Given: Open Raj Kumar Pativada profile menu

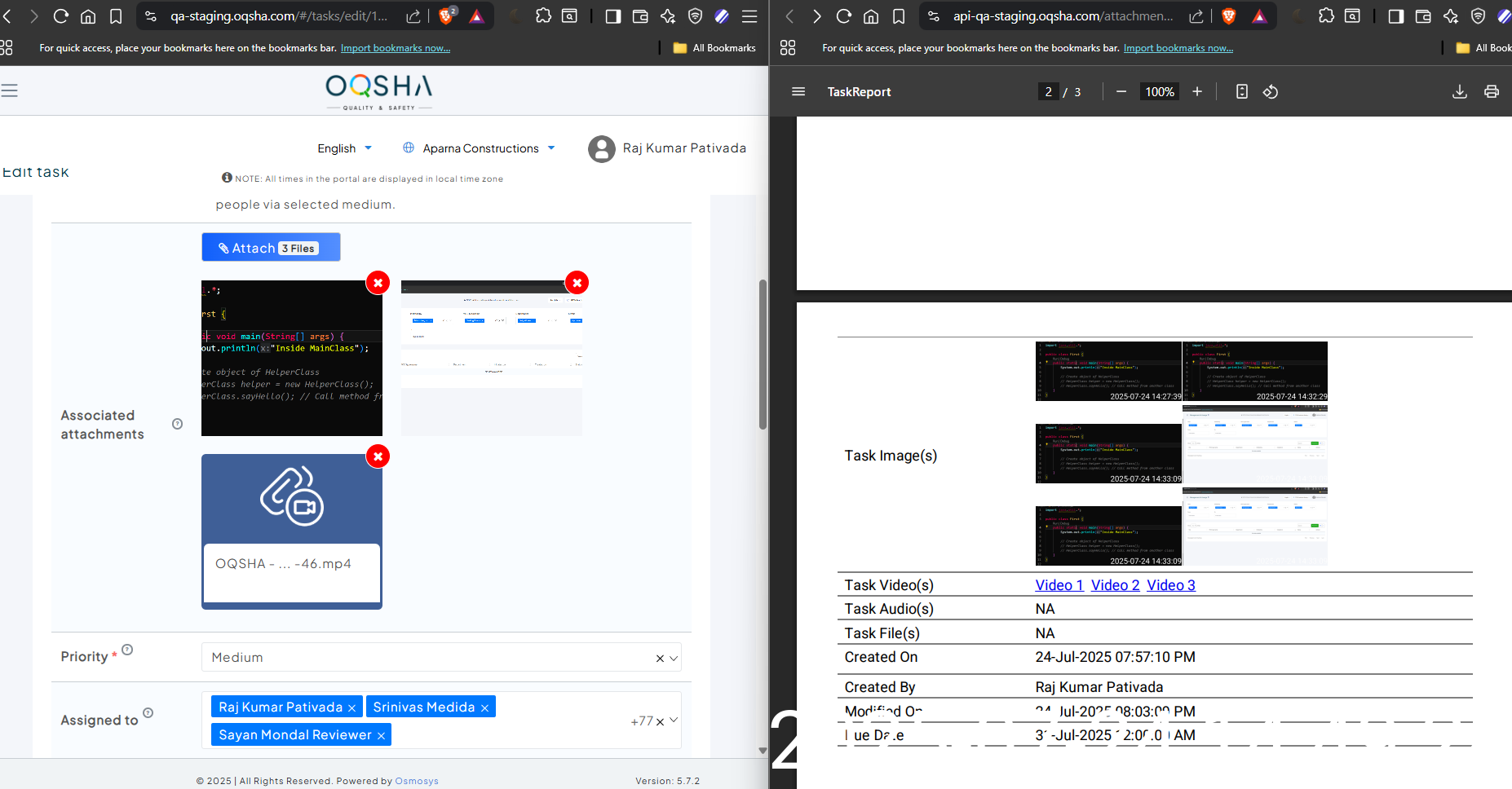Looking at the screenshot, I should point(667,148).
